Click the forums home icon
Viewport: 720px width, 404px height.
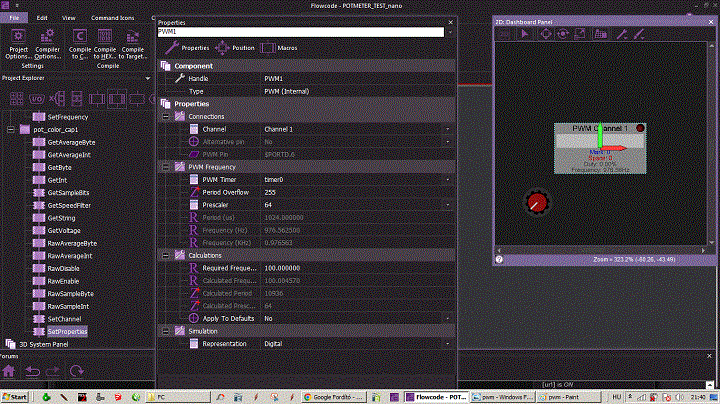coord(10,371)
